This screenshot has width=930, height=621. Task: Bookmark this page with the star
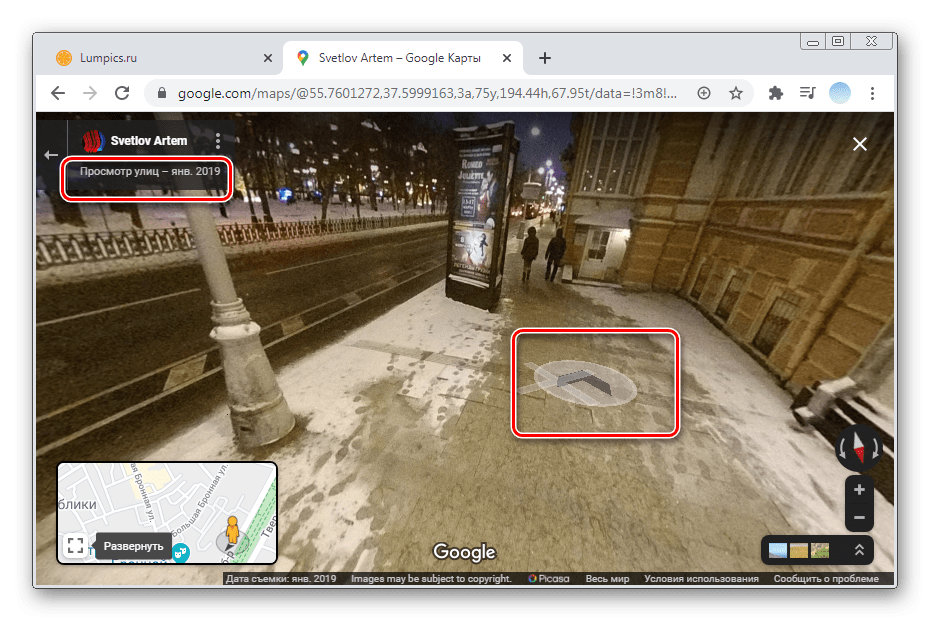pyautogui.click(x=736, y=93)
